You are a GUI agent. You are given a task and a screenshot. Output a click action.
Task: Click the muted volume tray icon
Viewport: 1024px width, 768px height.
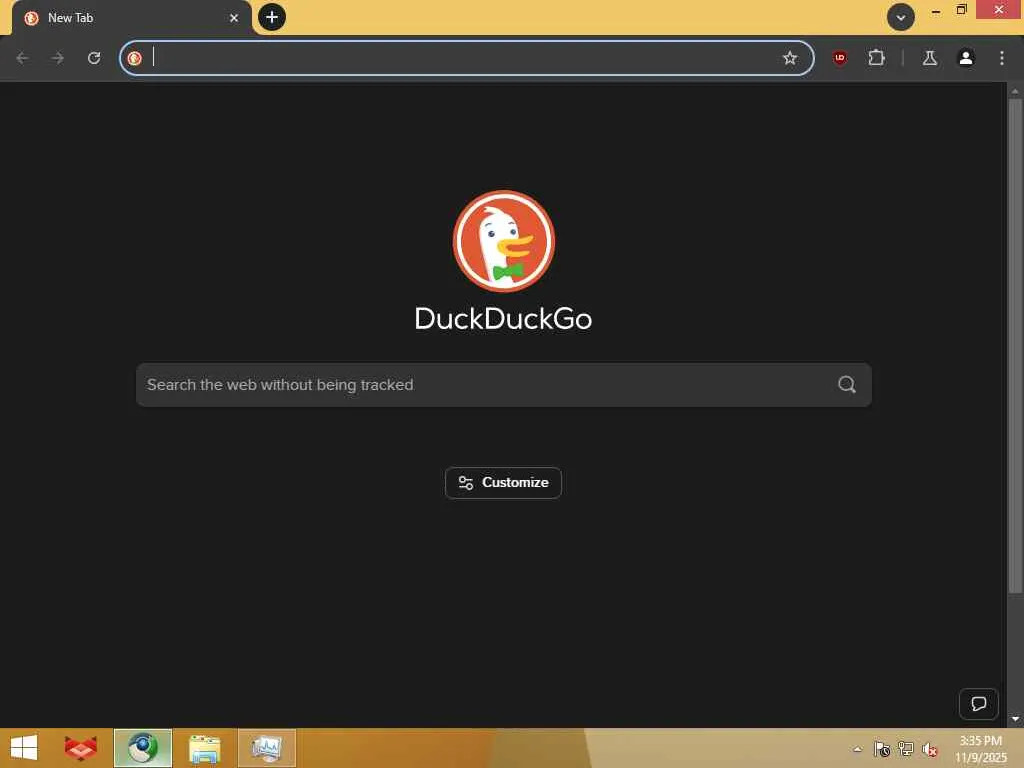[x=929, y=749]
